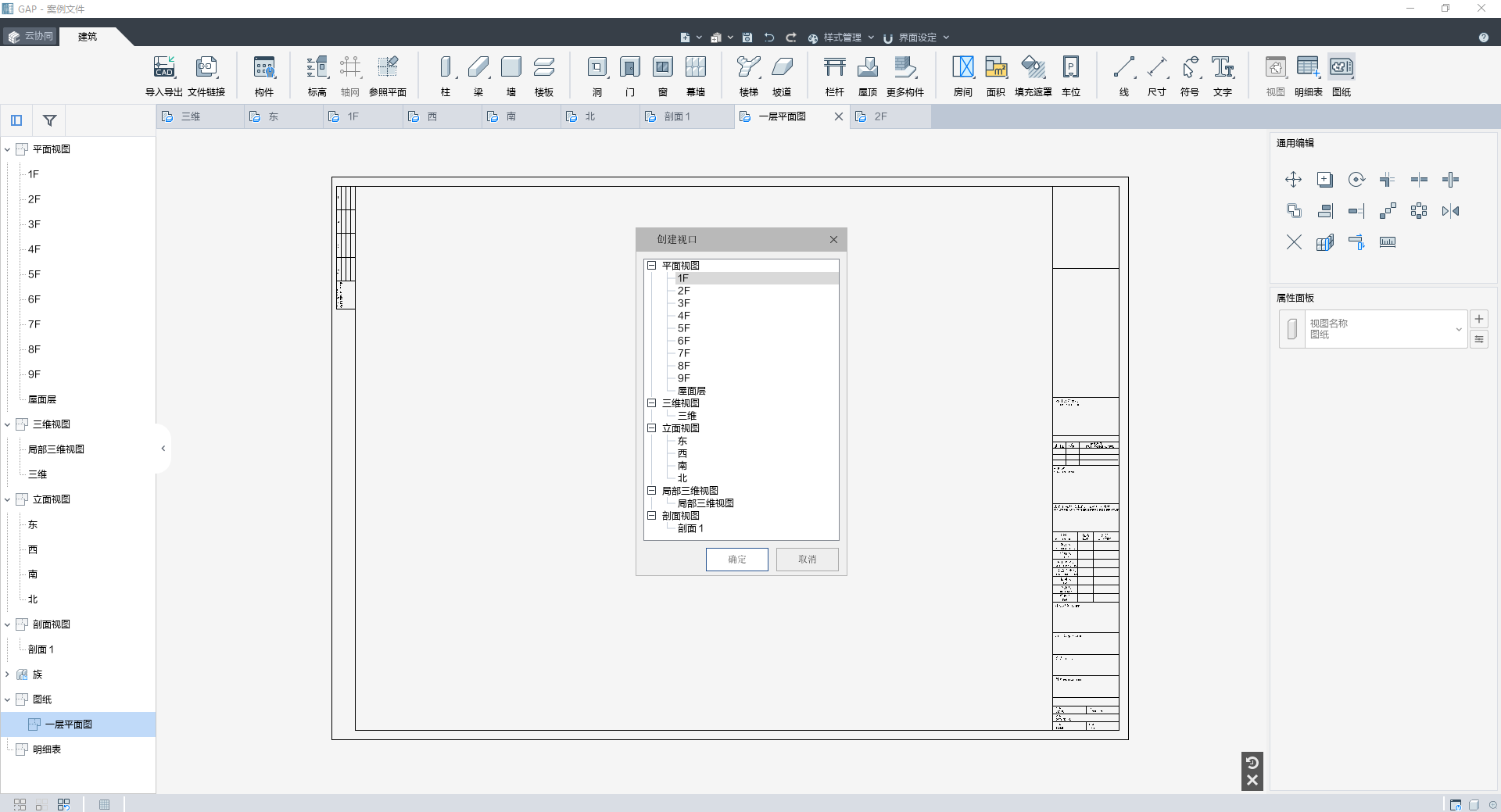Open the filter in project browser
This screenshot has height=812, width=1501.
(49, 120)
